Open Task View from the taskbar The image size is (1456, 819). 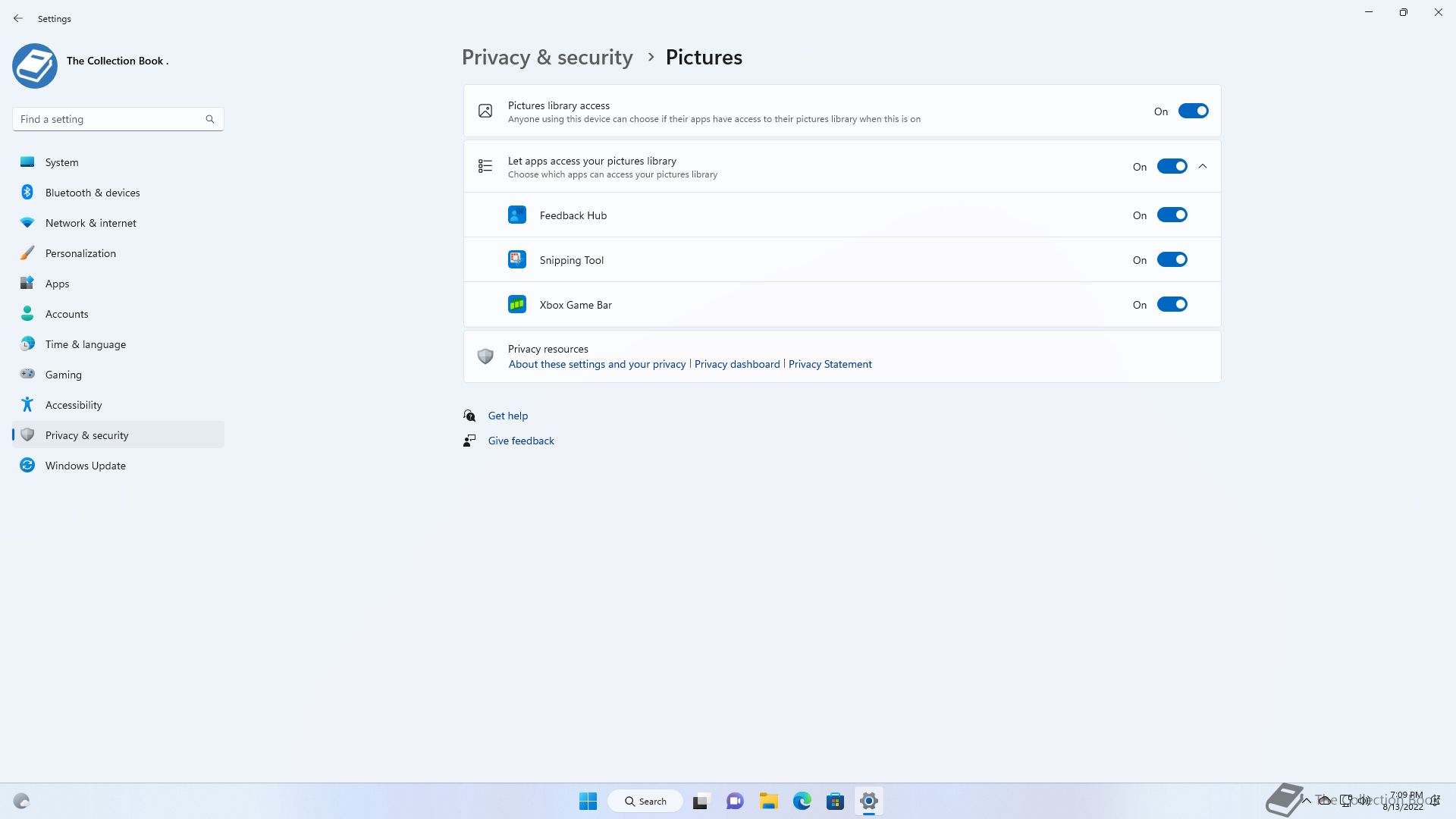click(701, 801)
